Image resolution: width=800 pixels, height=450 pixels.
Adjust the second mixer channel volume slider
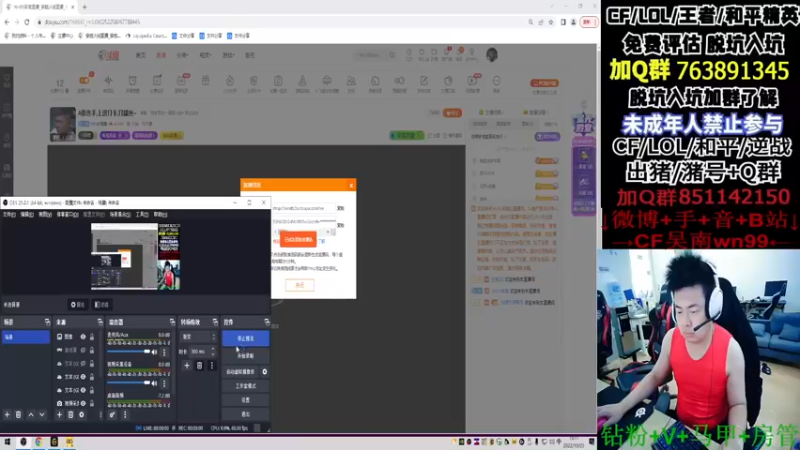coord(129,383)
